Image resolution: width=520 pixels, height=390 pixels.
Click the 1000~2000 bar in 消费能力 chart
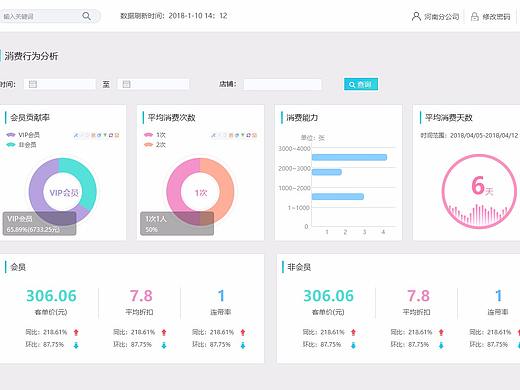point(338,197)
